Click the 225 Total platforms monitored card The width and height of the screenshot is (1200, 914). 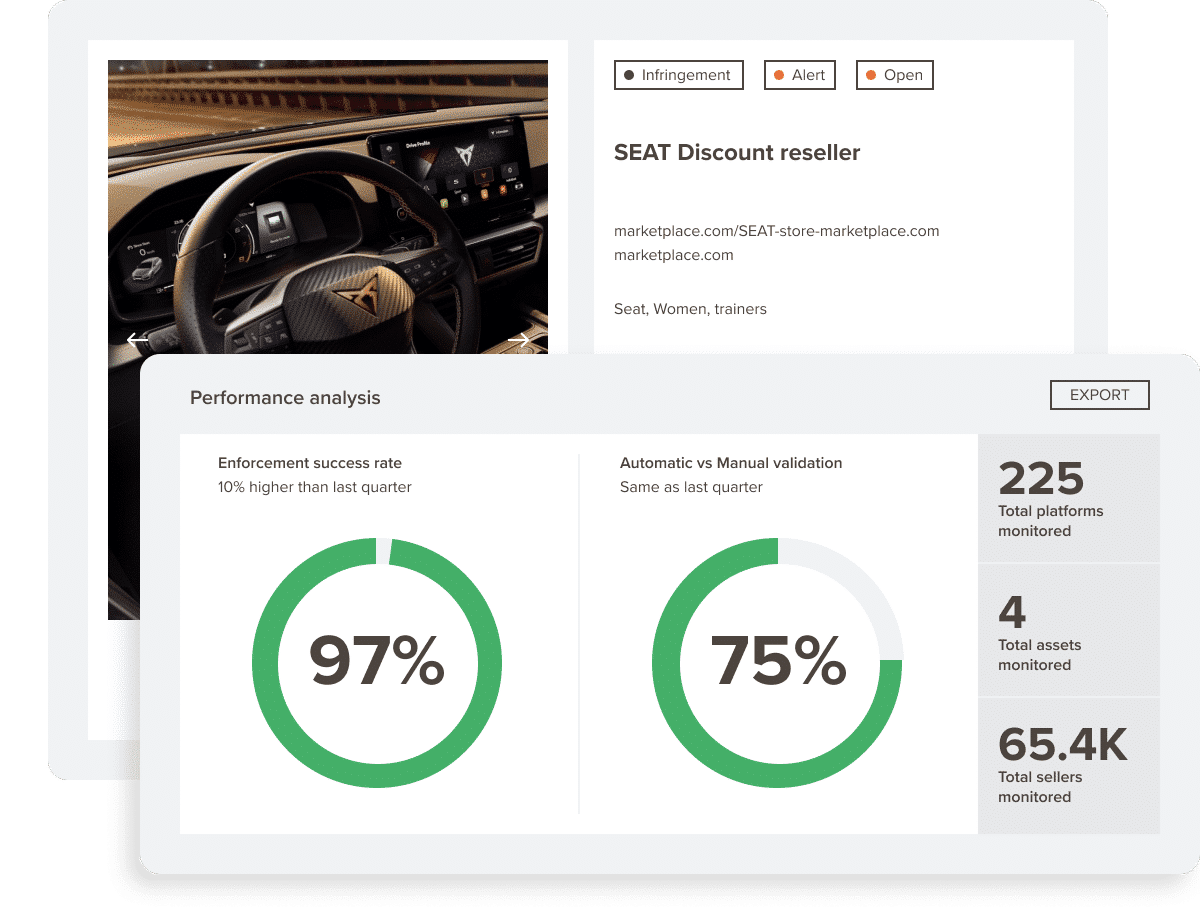pyautogui.click(x=1069, y=498)
